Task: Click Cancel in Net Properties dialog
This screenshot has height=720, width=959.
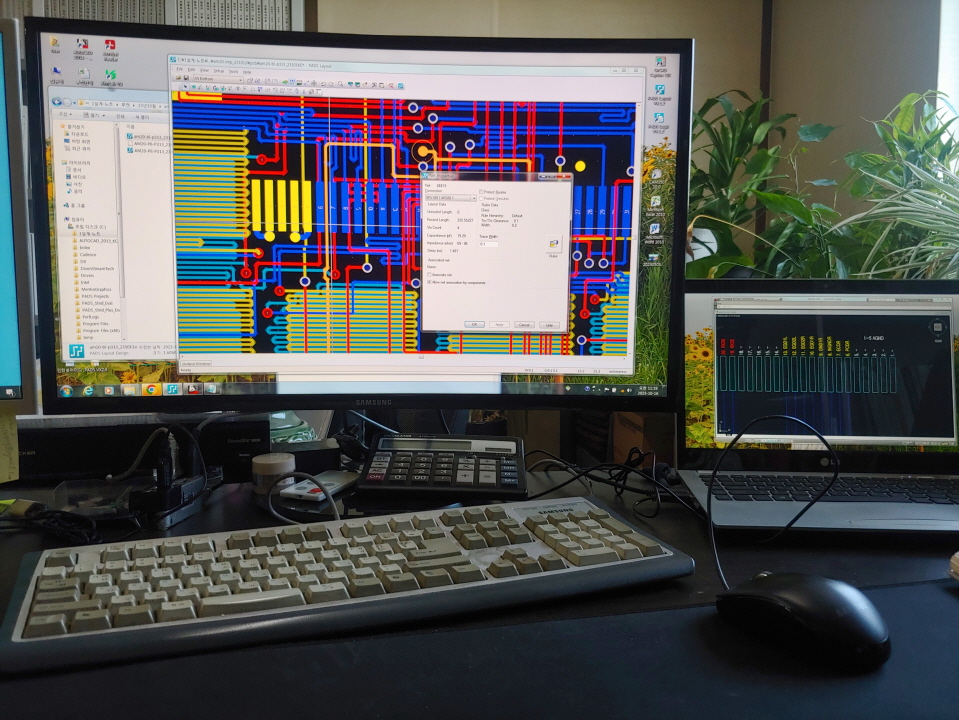Action: [524, 325]
